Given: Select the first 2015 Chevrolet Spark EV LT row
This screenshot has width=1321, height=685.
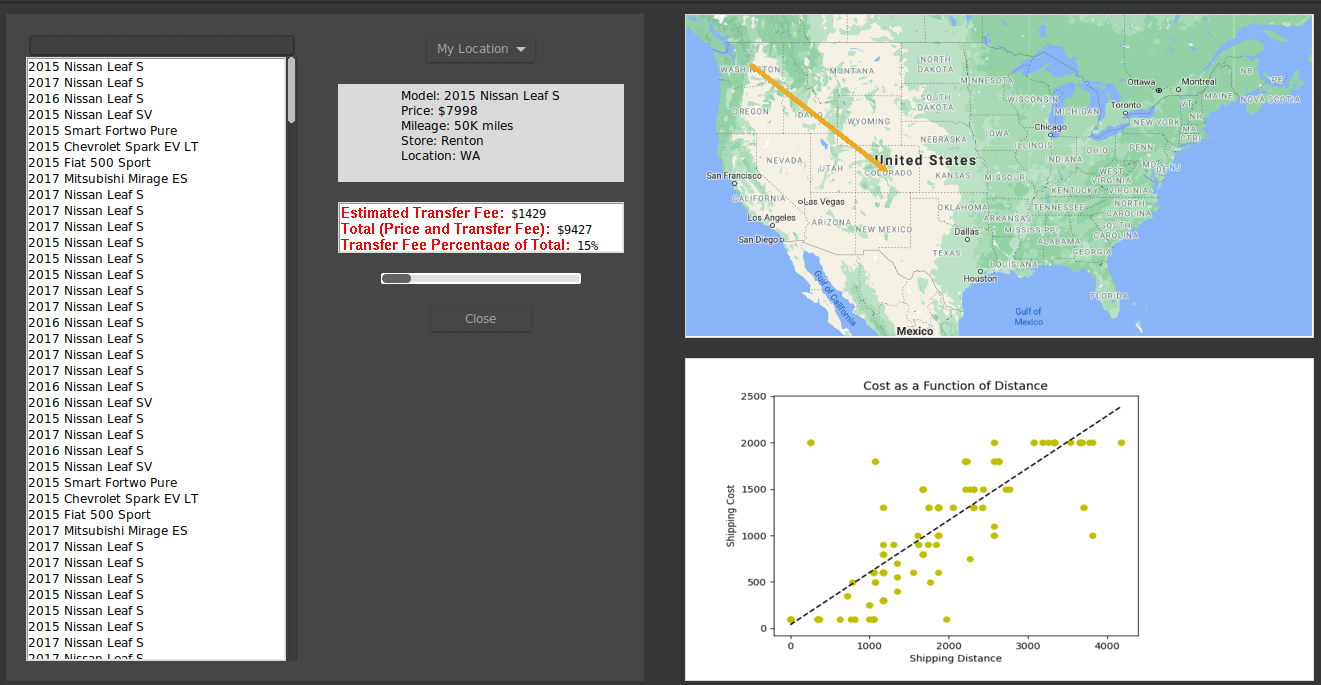Looking at the screenshot, I should click(156, 147).
